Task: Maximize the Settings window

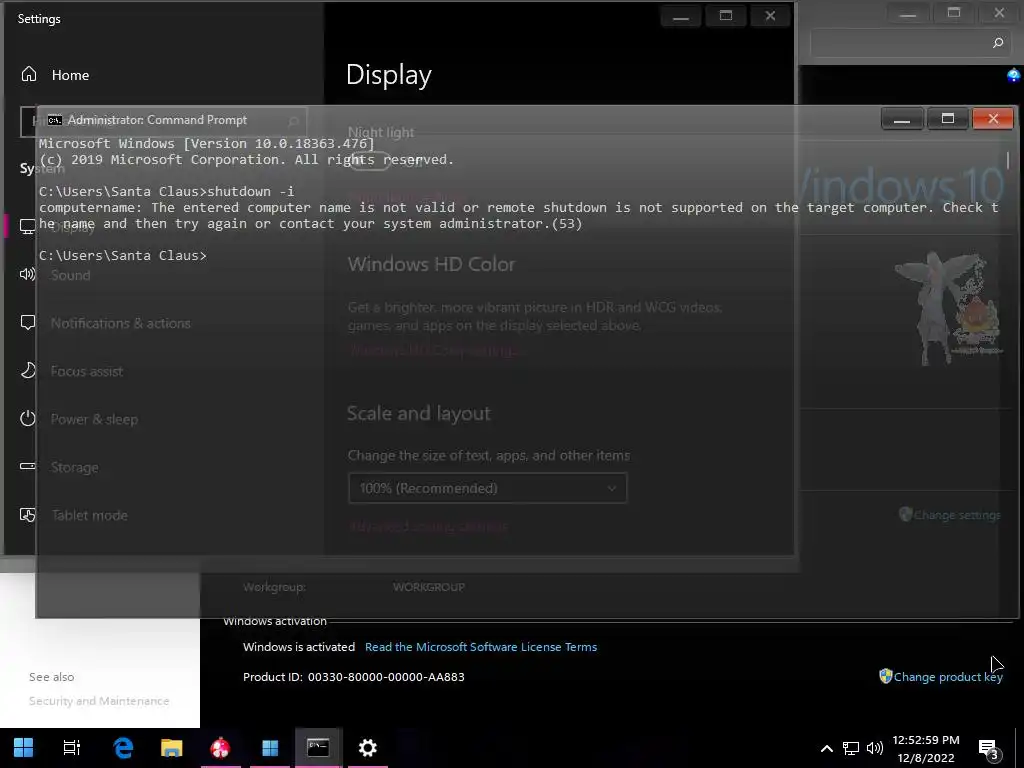Action: tap(726, 16)
